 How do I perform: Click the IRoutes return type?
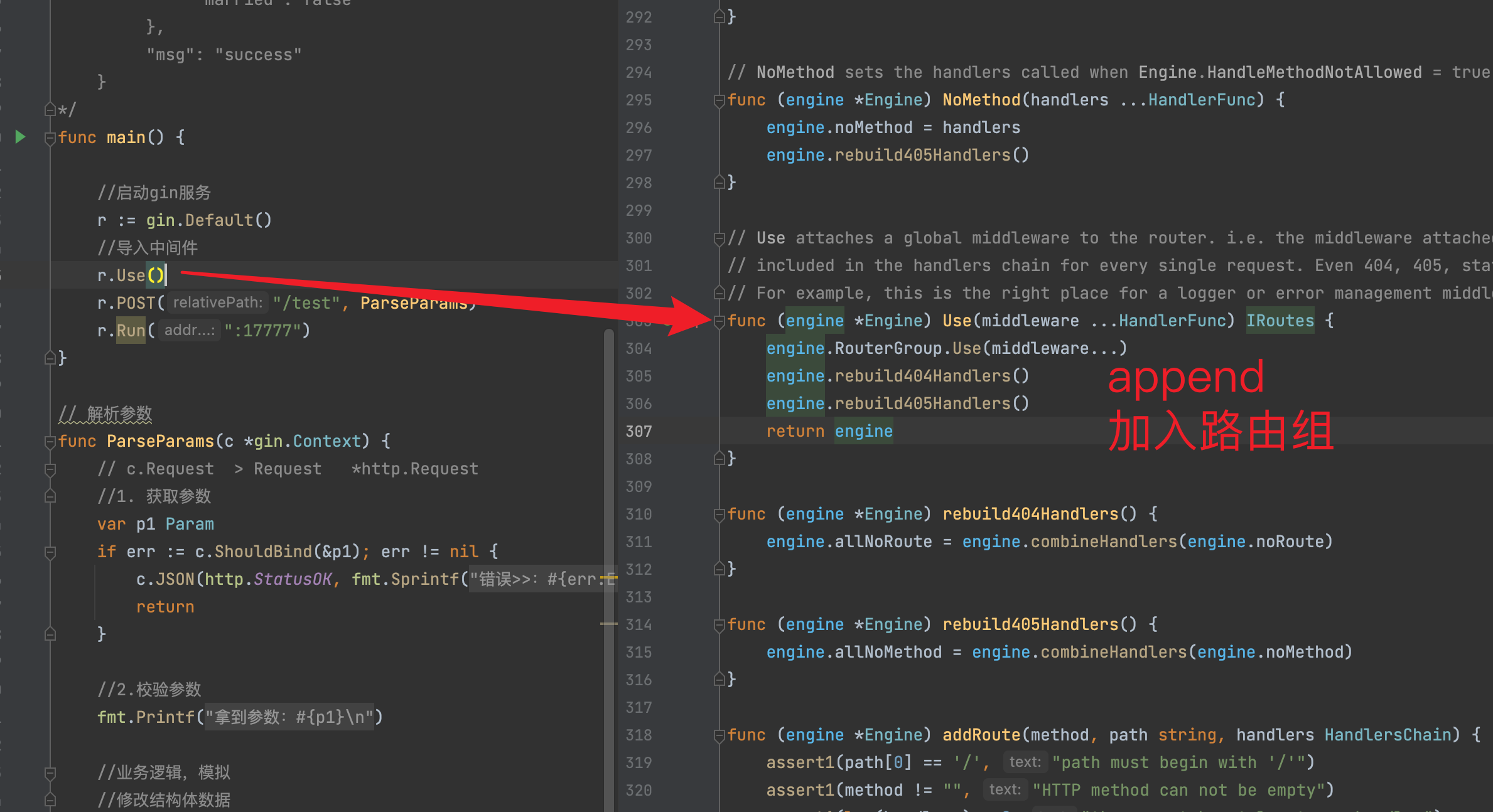1280,321
